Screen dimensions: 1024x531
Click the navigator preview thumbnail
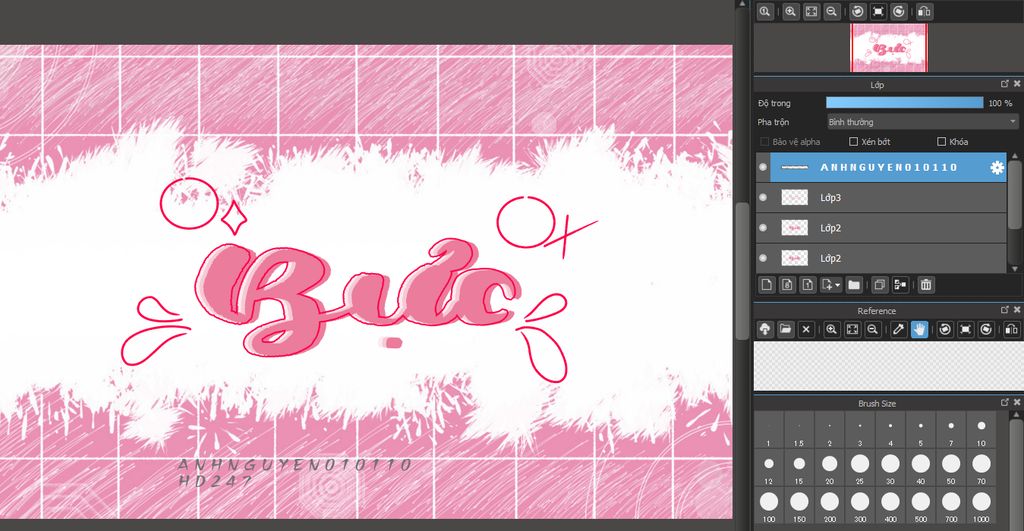889,48
